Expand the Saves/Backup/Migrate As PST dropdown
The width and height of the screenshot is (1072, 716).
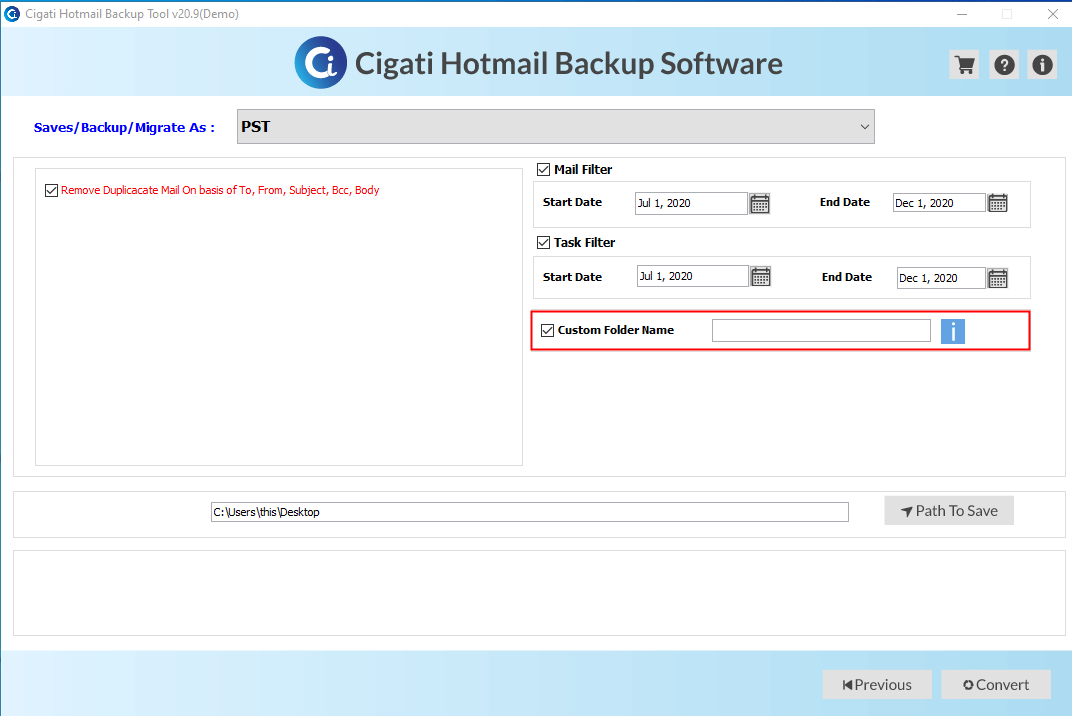pos(556,127)
